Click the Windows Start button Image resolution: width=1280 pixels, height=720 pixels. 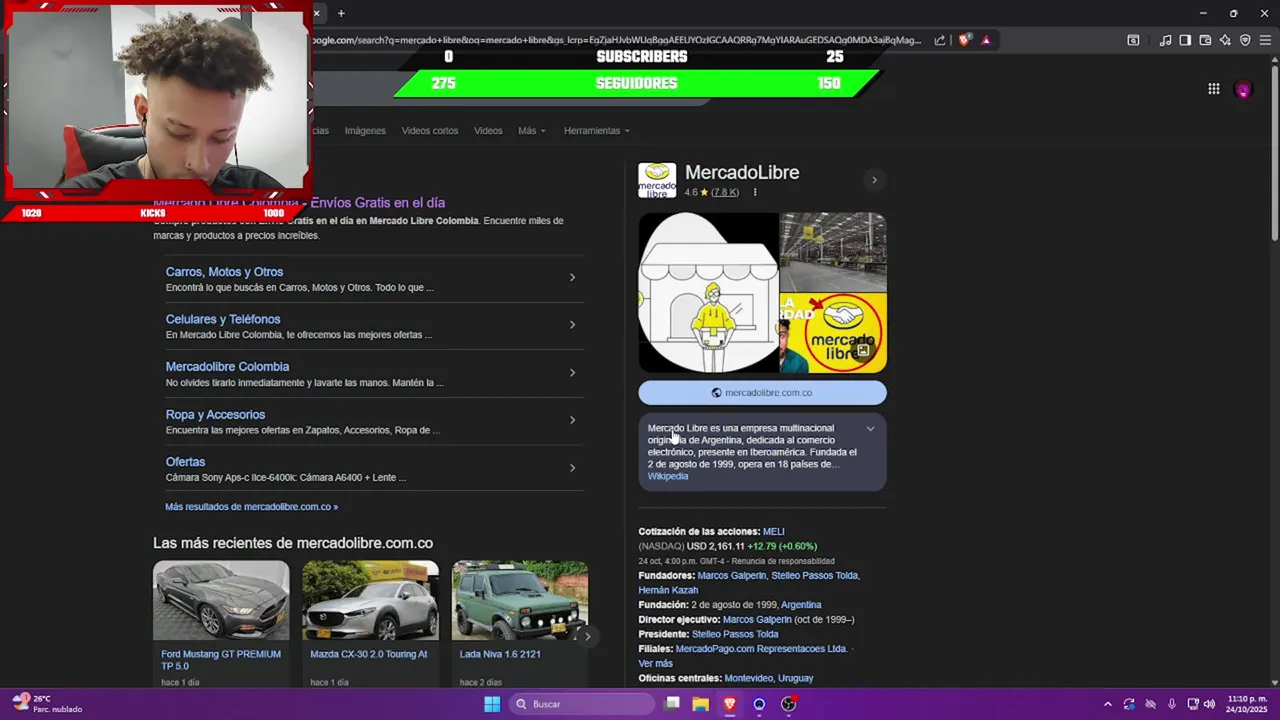(492, 704)
